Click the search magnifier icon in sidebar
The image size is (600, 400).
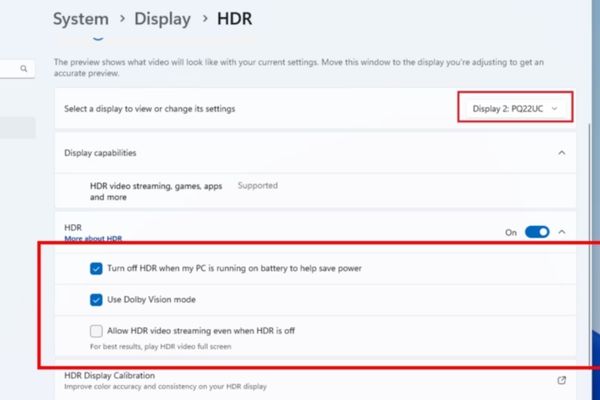tap(24, 69)
